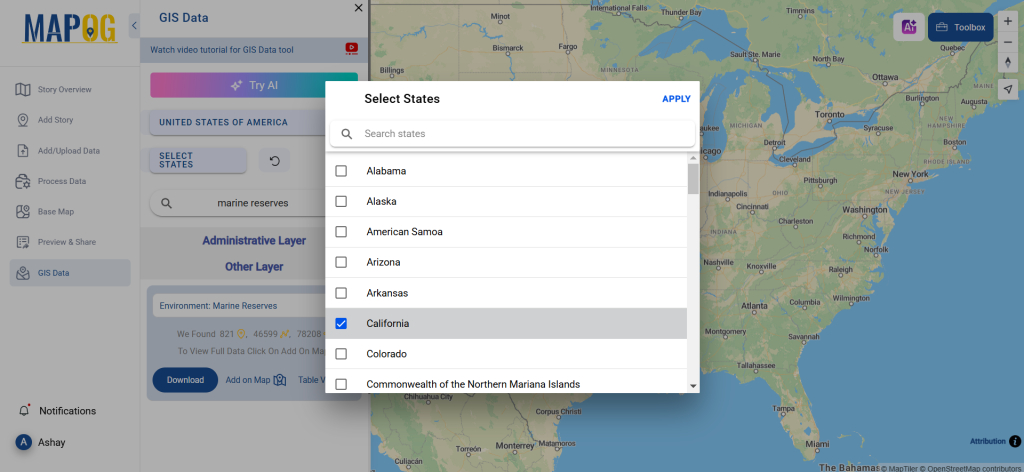
Task: Click the lines count polyline icon
Action: [x=285, y=334]
